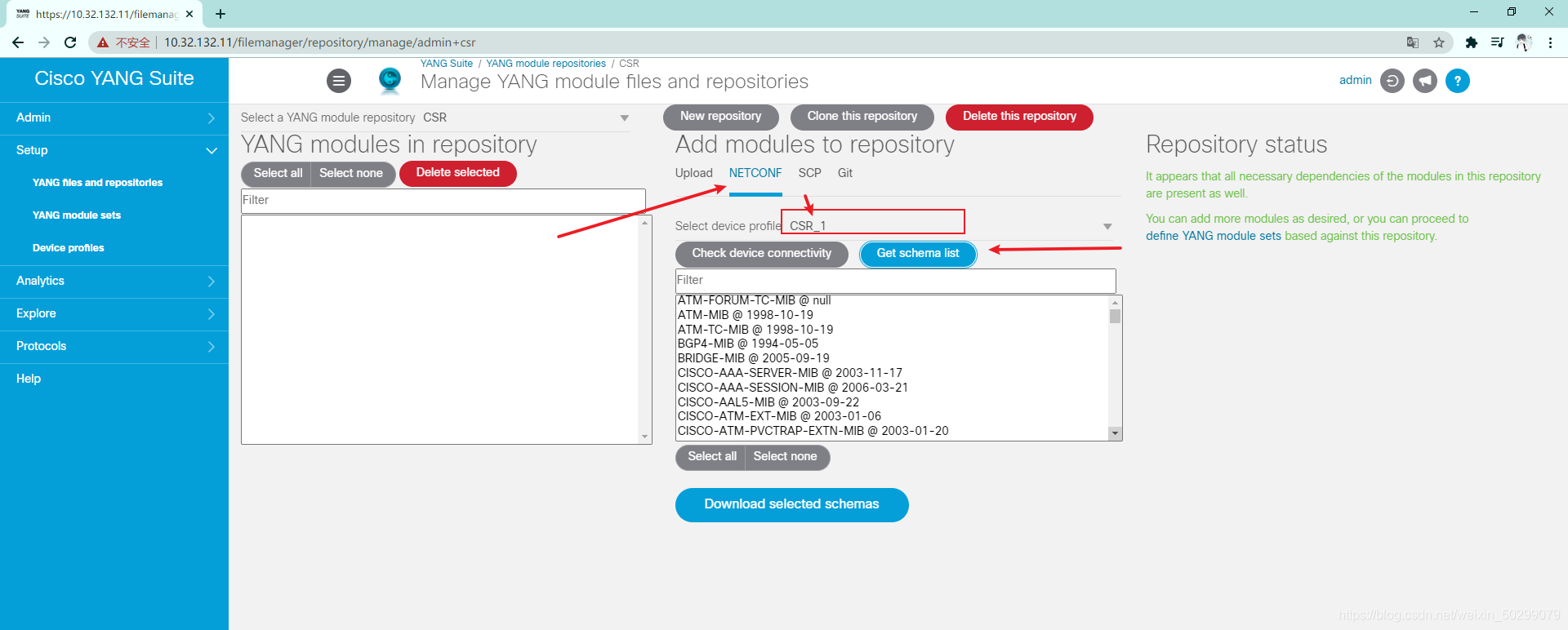The height and width of the screenshot is (630, 1568).
Task: Click the browser address bar URL
Action: pyautogui.click(x=320, y=42)
